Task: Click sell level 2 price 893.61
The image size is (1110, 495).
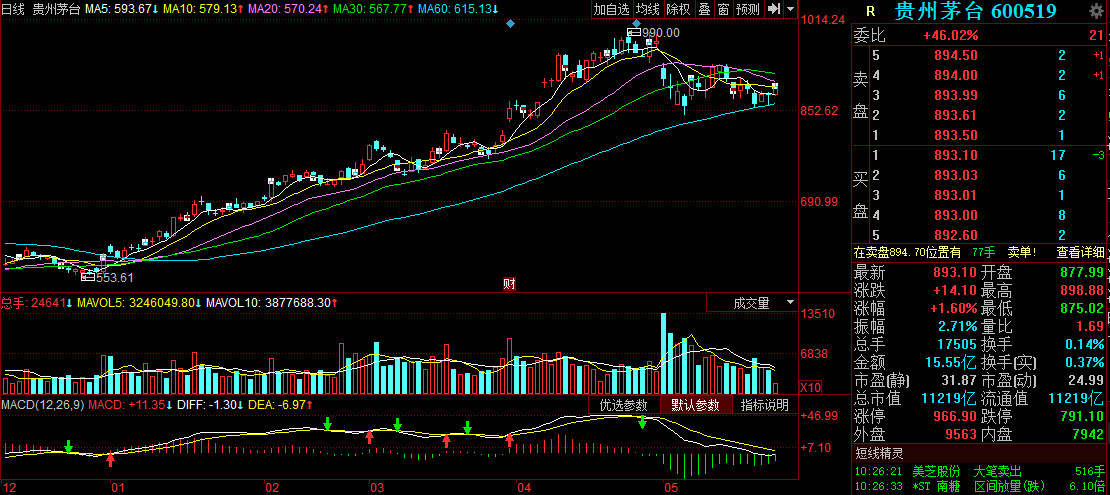Action: 954,115
